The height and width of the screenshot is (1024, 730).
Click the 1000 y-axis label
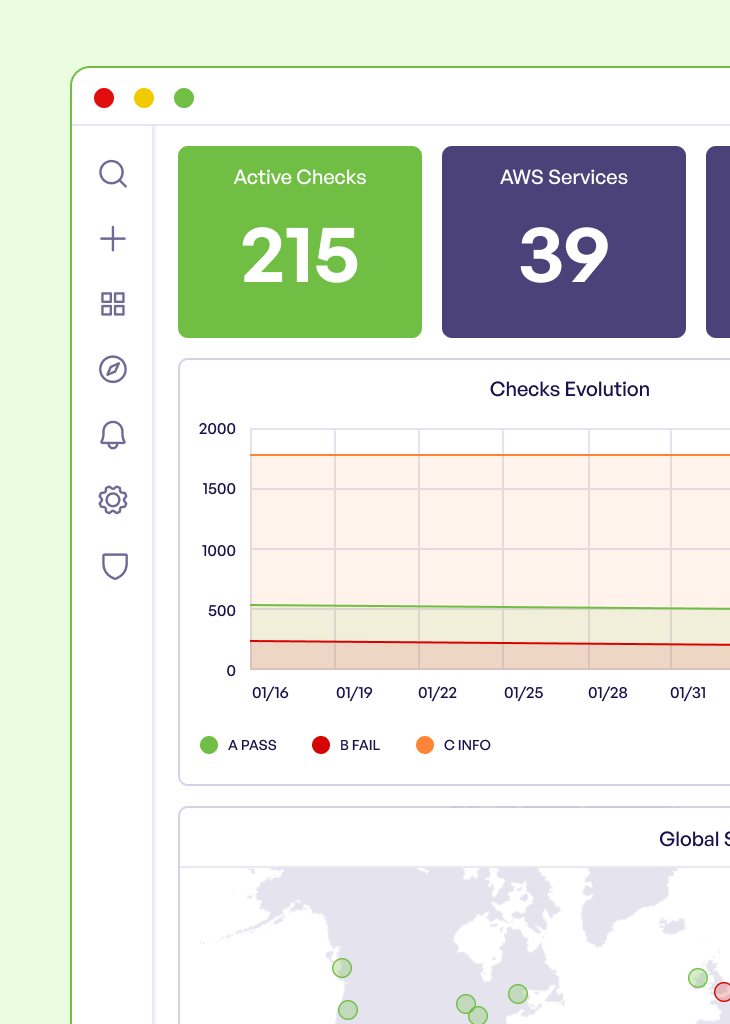219,551
